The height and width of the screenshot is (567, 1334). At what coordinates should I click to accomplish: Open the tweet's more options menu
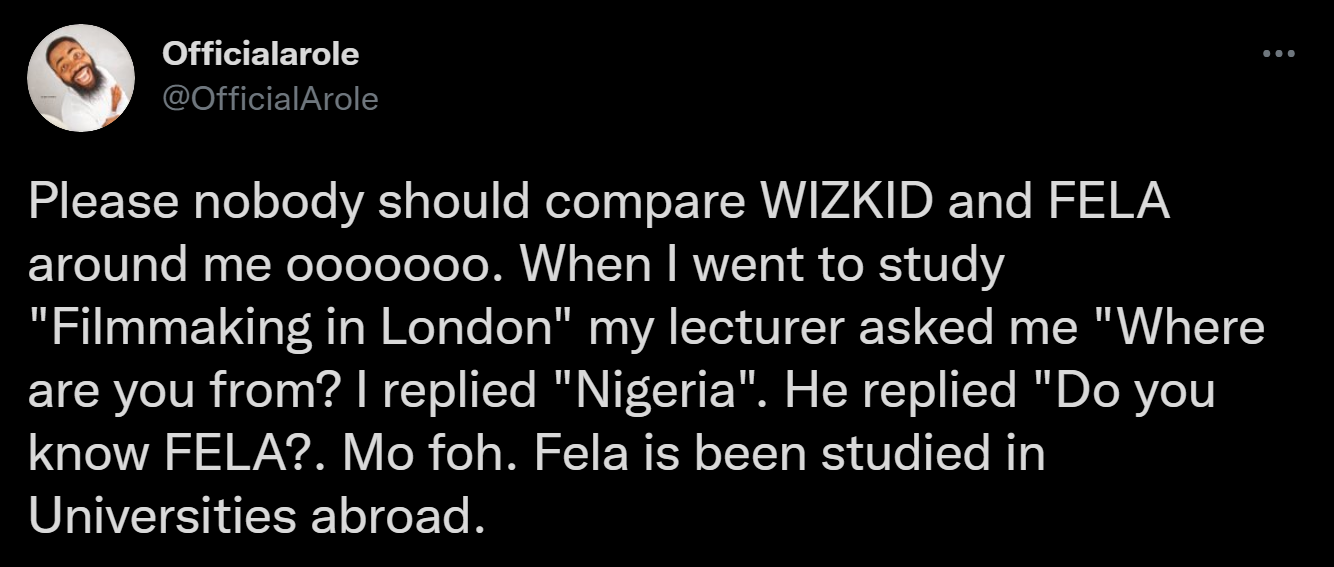[1278, 53]
